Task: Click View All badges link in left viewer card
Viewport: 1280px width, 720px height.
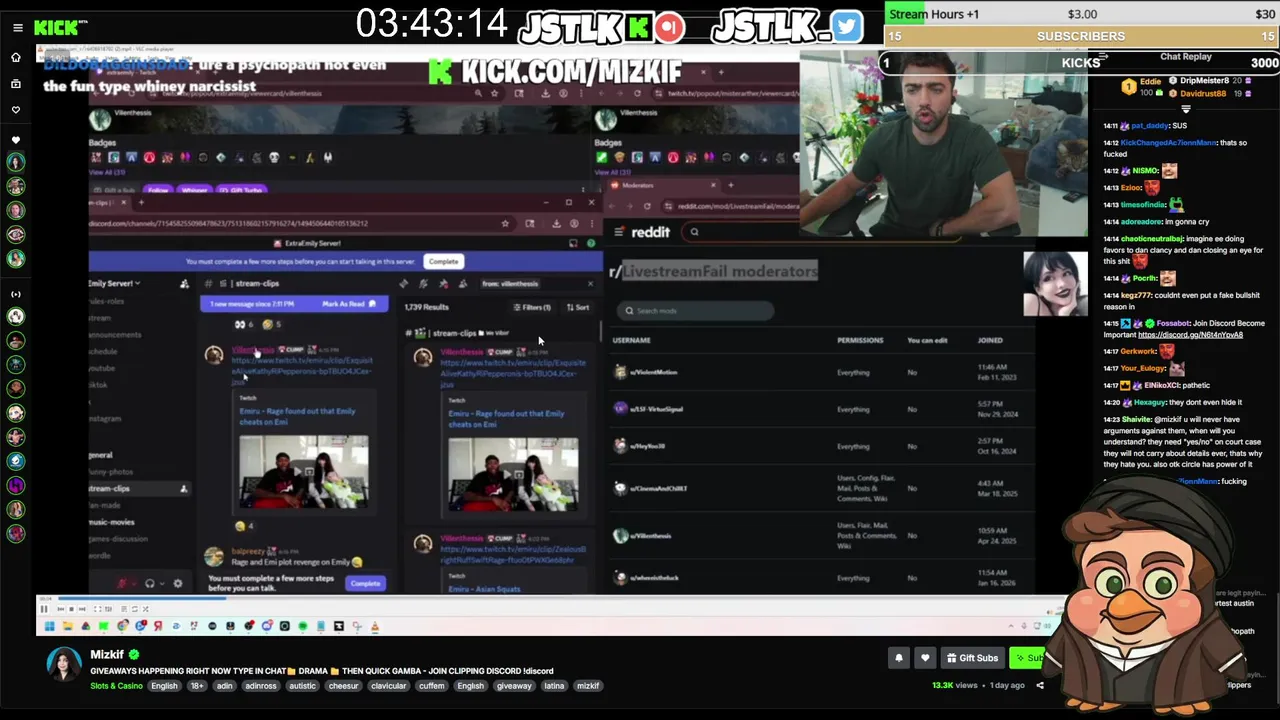Action: click(107, 172)
